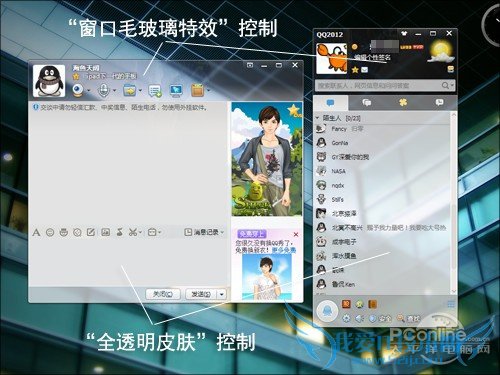
Task: Switch to the recent conversations tab
Action: point(439,103)
